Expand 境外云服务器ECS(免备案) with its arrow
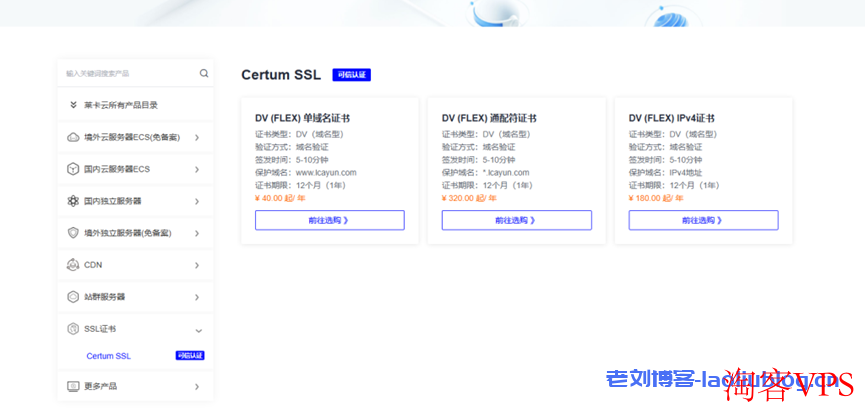Viewport: 865px width, 417px height. pos(197,137)
